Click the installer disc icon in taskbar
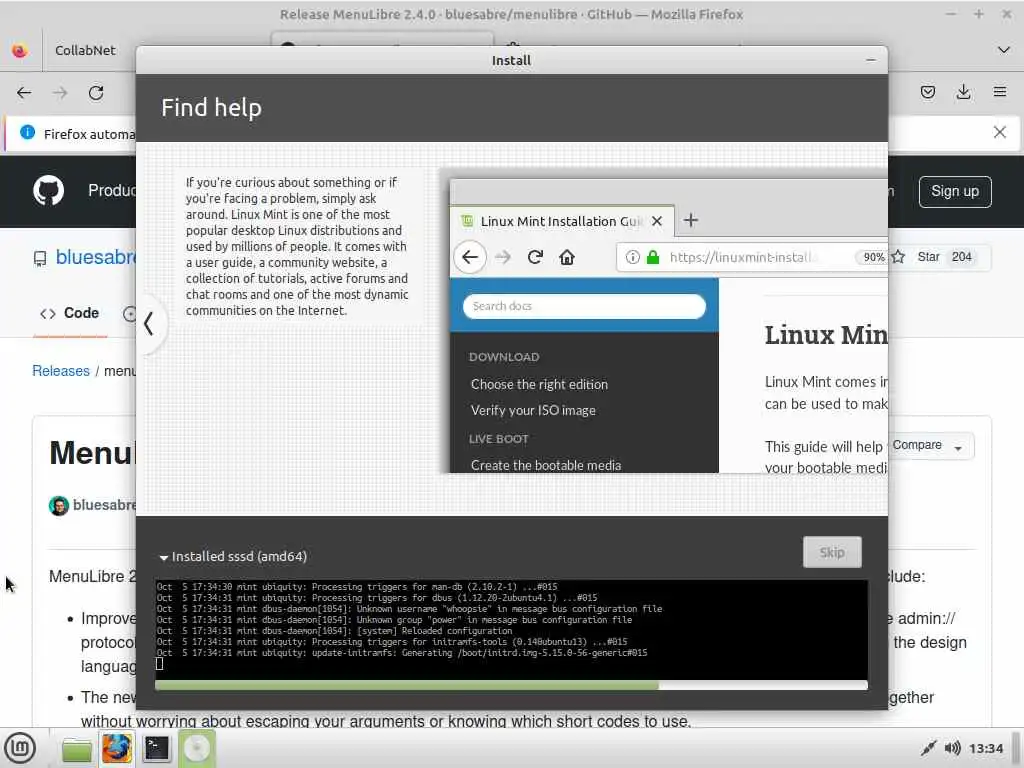1024x768 pixels. tap(196, 749)
